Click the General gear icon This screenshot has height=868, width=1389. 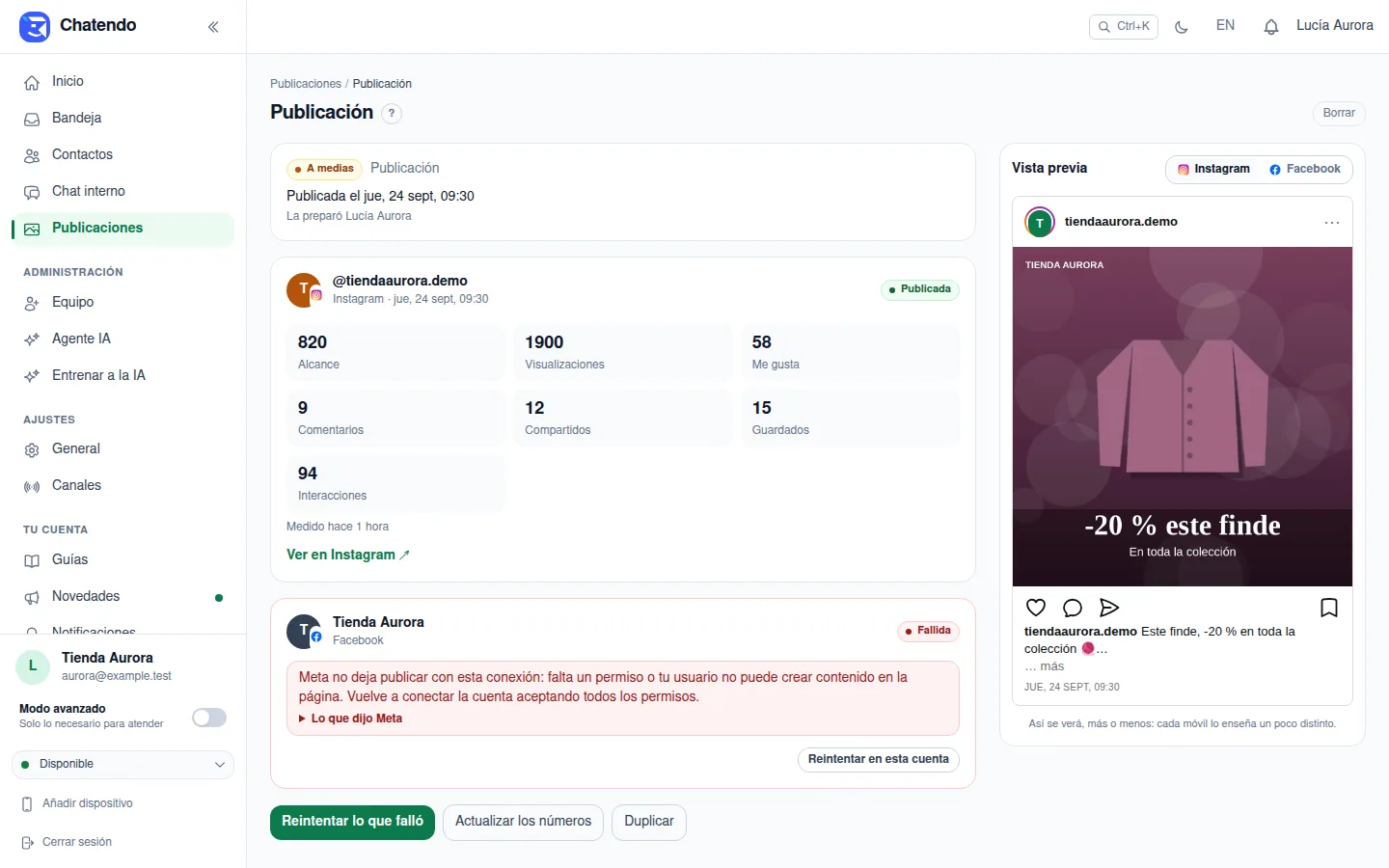(x=32, y=450)
